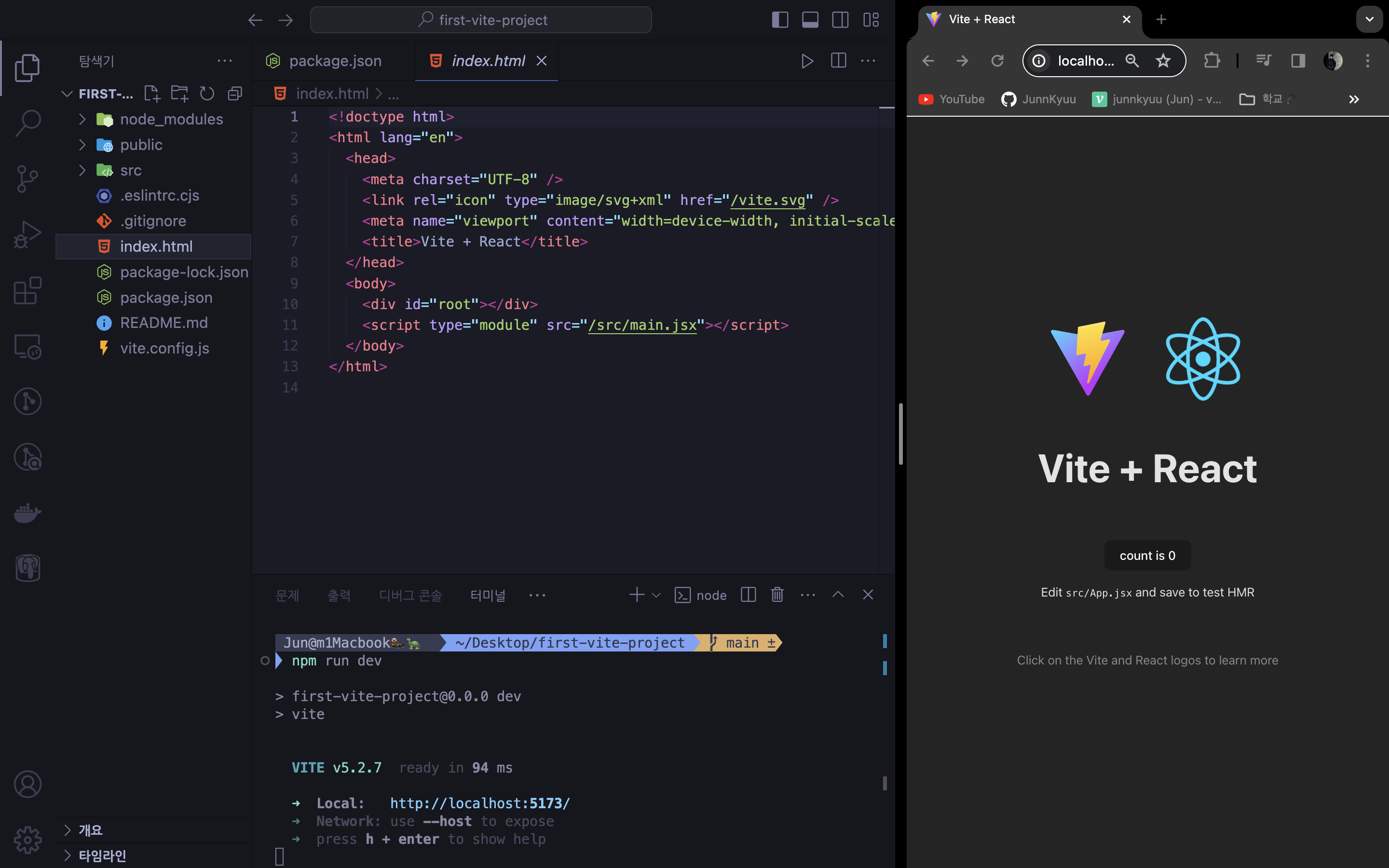1389x868 pixels.
Task: Toggle the secondary side bar layout button
Action: coord(840,20)
